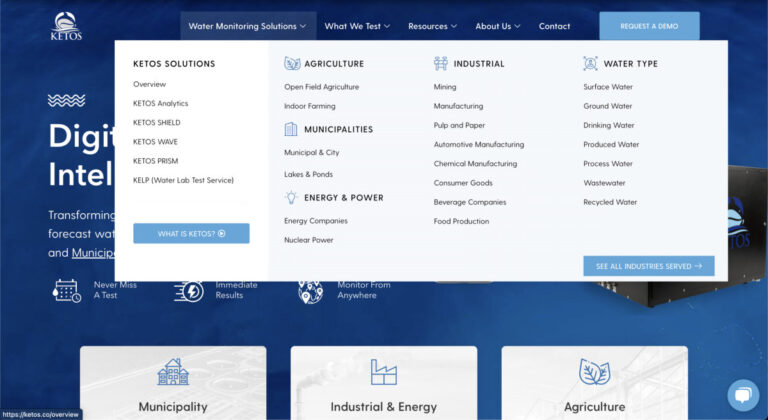This screenshot has width=768, height=420.
Task: Open the chat widget bubble
Action: (x=742, y=395)
